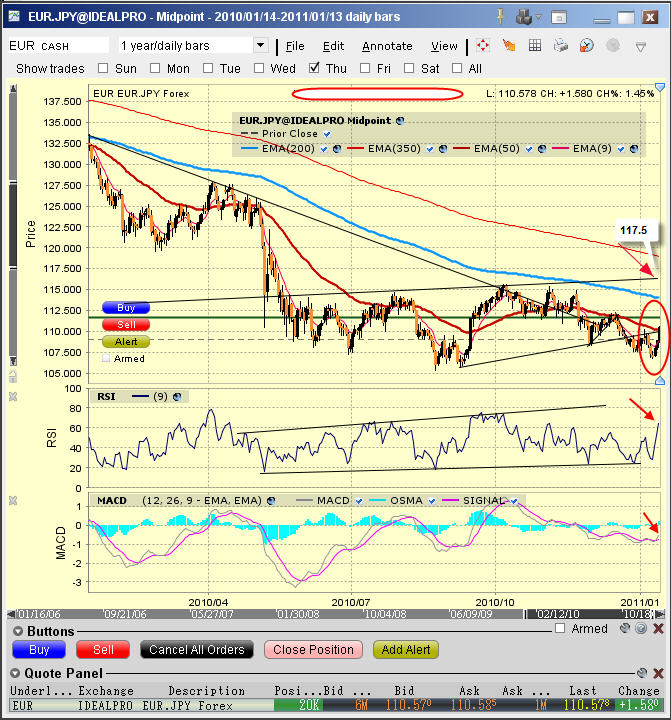Screen dimensions: 671x720
Task: Enable Mon show-trades checkbox
Action: pyautogui.click(x=155, y=68)
